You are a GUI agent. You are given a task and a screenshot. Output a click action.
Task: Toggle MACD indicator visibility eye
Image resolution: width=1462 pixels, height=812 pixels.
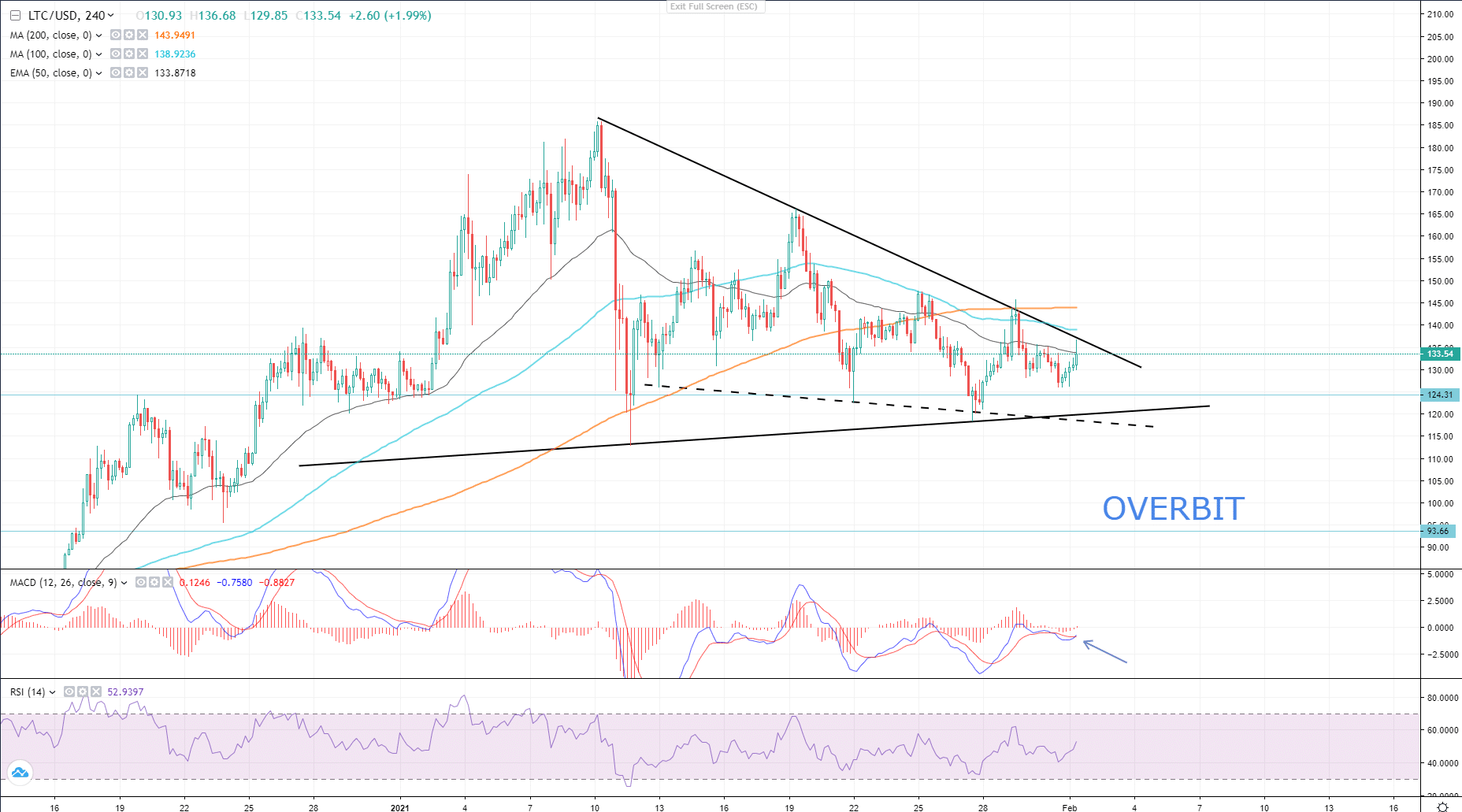[141, 583]
